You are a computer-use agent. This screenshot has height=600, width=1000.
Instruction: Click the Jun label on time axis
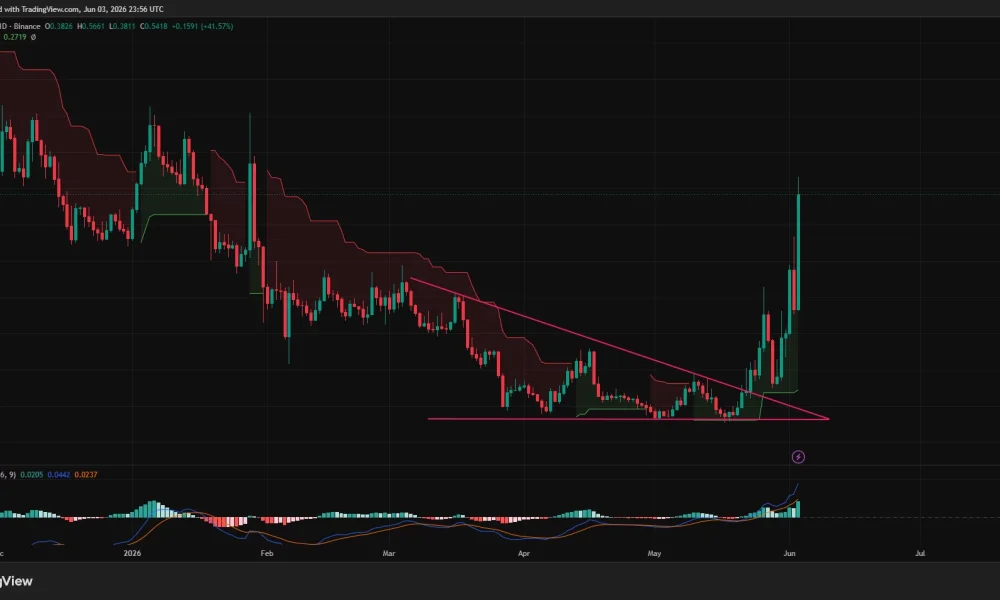(790, 553)
